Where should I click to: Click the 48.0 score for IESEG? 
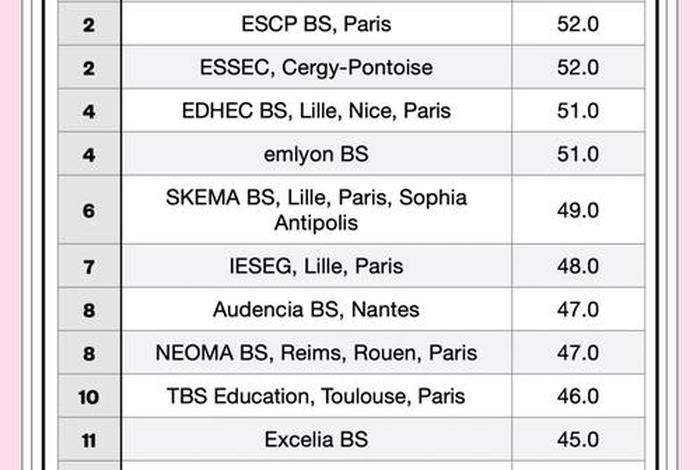tap(578, 266)
